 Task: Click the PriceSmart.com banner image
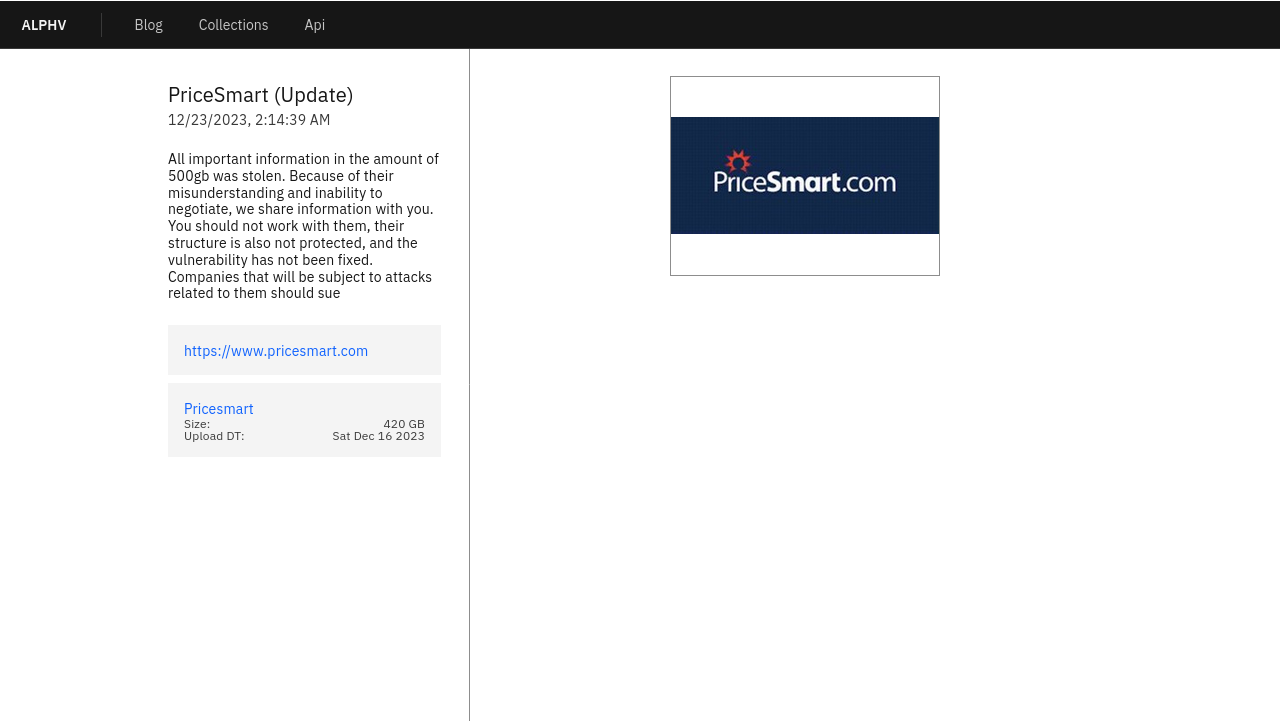[805, 175]
